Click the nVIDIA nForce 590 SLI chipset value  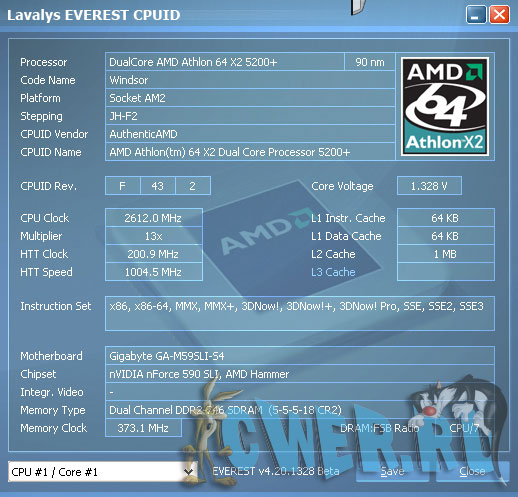coord(300,374)
